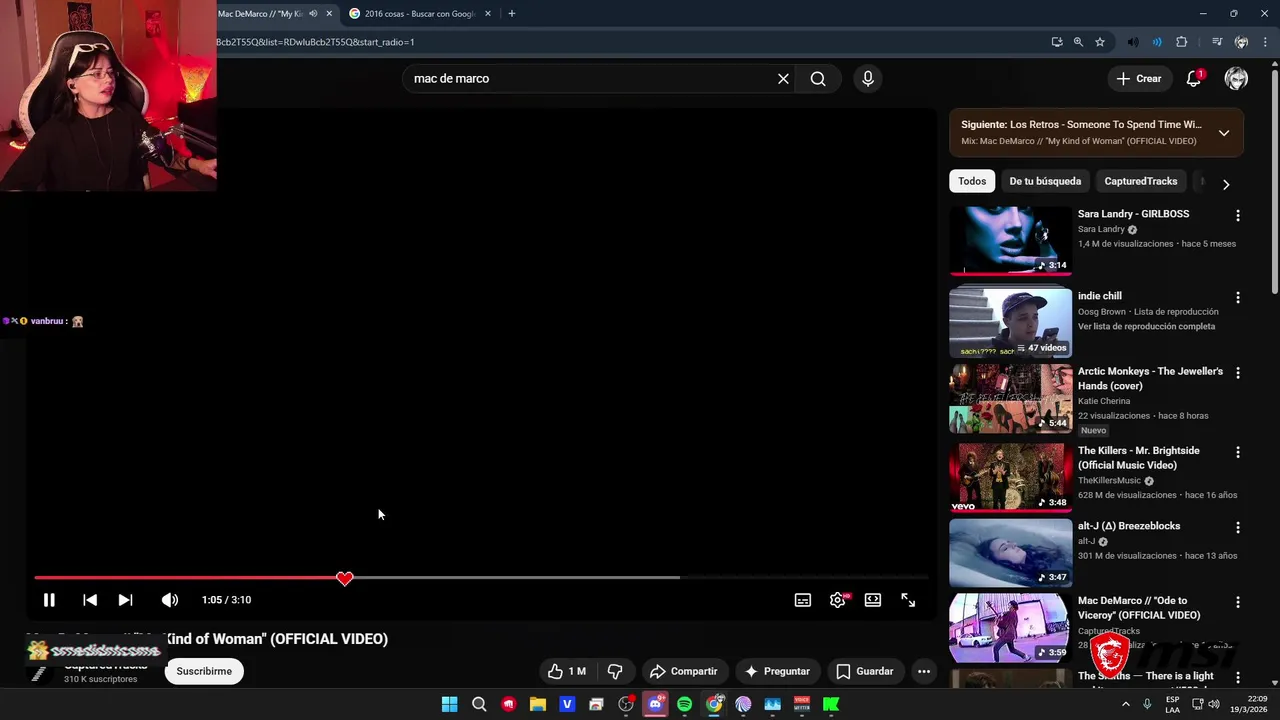Toggle subtitles in the video player
The image size is (1280, 720).
click(803, 600)
